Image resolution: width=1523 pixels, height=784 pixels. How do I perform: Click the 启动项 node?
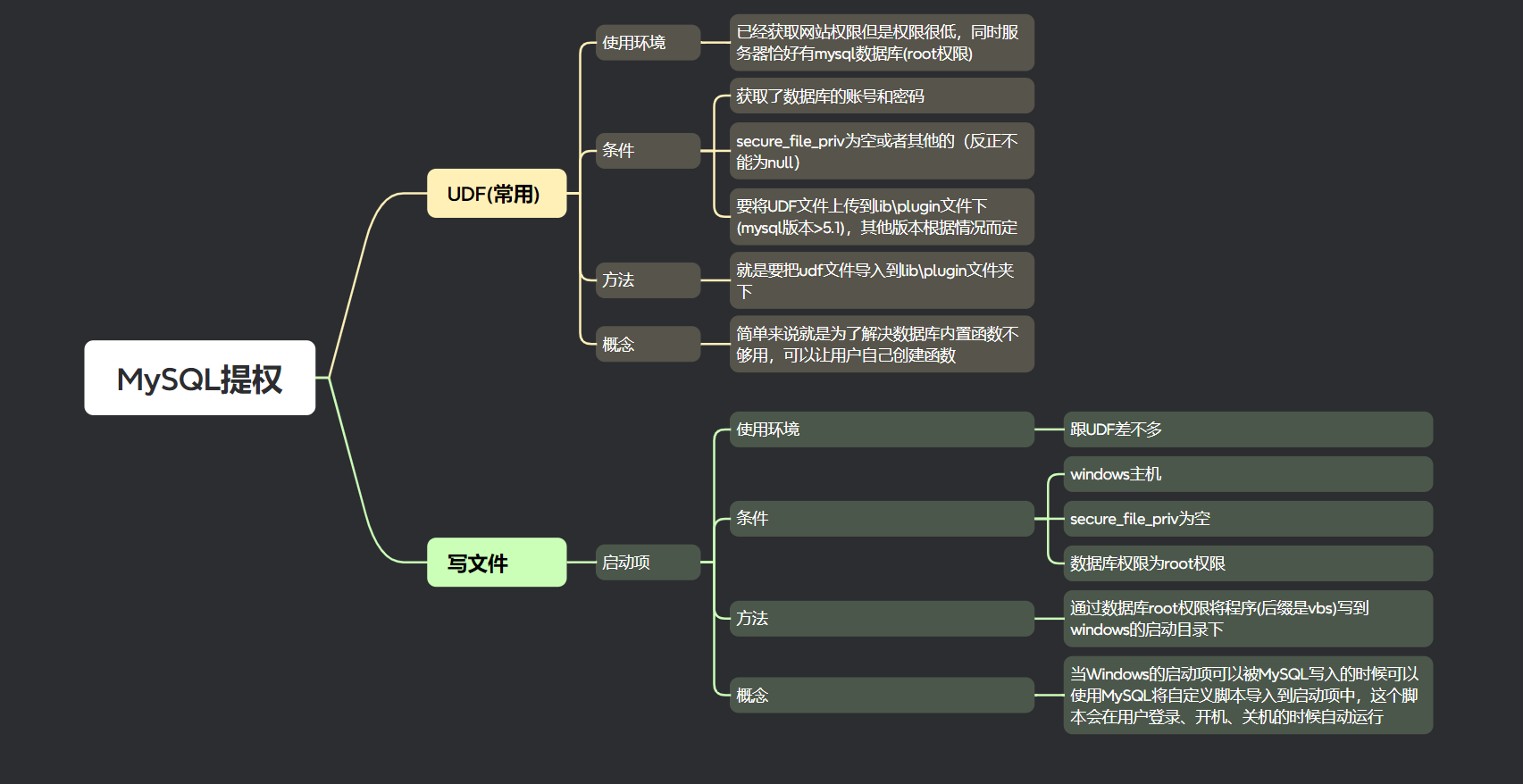click(x=648, y=563)
